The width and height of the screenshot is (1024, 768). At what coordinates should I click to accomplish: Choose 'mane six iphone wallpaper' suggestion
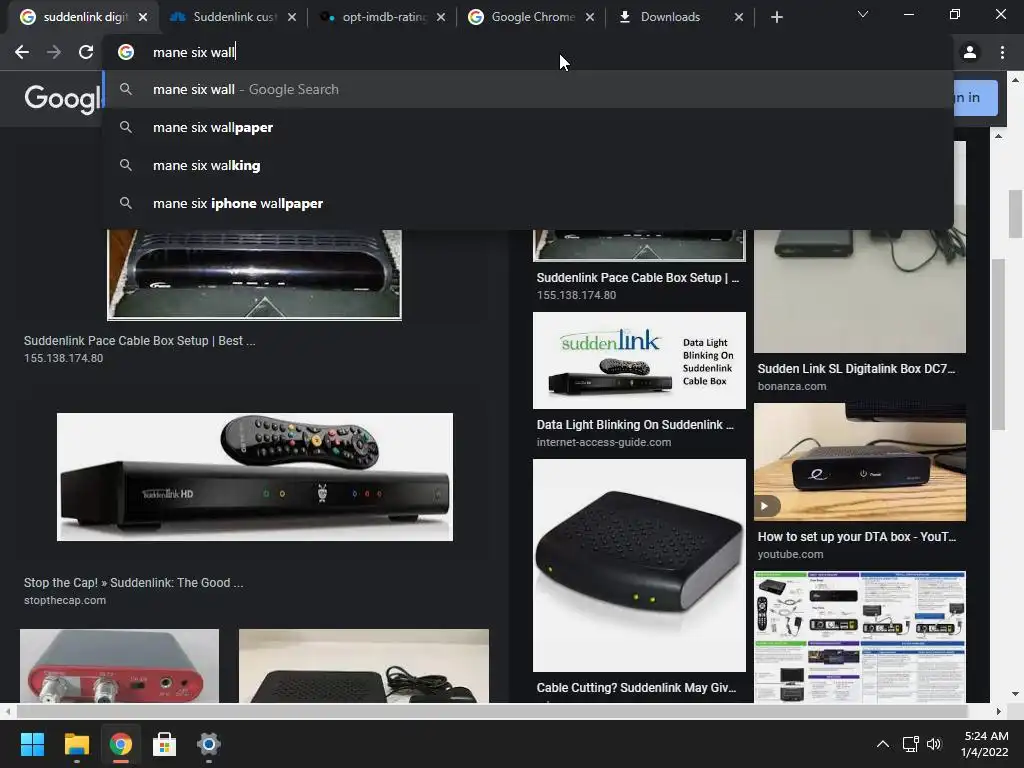tap(528, 203)
